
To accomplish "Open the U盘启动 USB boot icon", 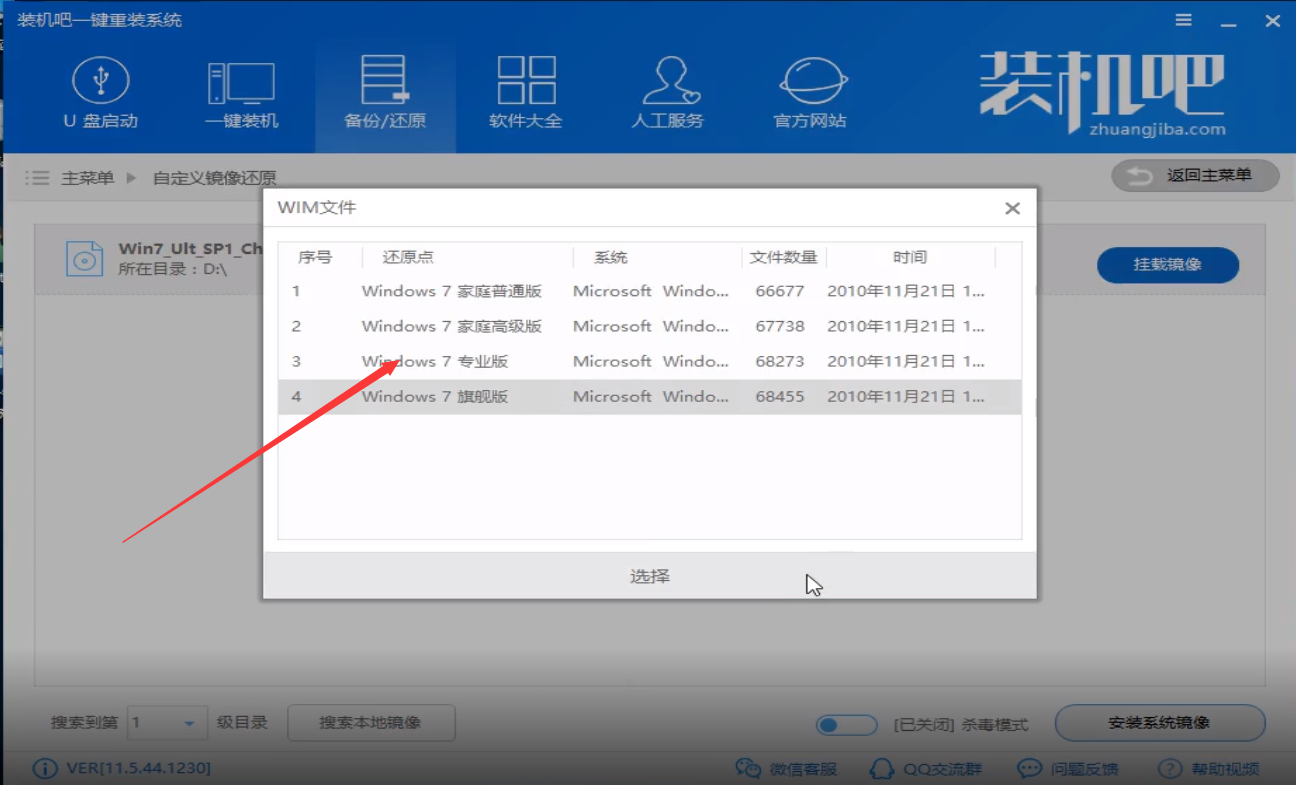I will pyautogui.click(x=100, y=82).
